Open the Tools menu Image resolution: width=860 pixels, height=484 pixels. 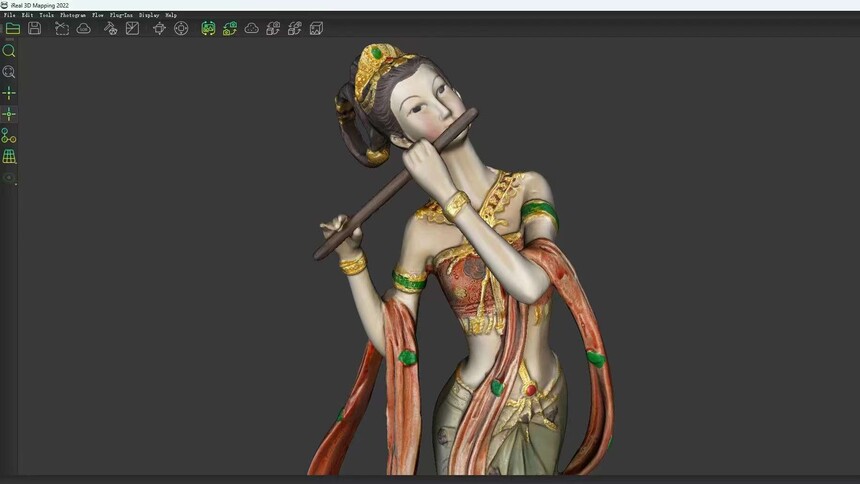(47, 15)
